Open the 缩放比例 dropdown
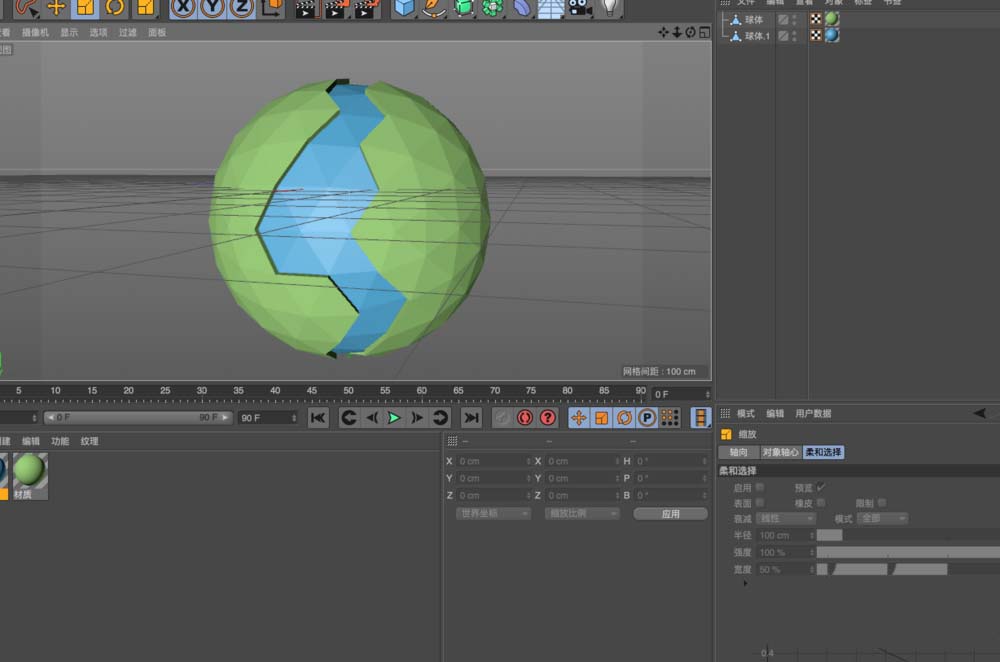The width and height of the screenshot is (1000, 662). [582, 513]
